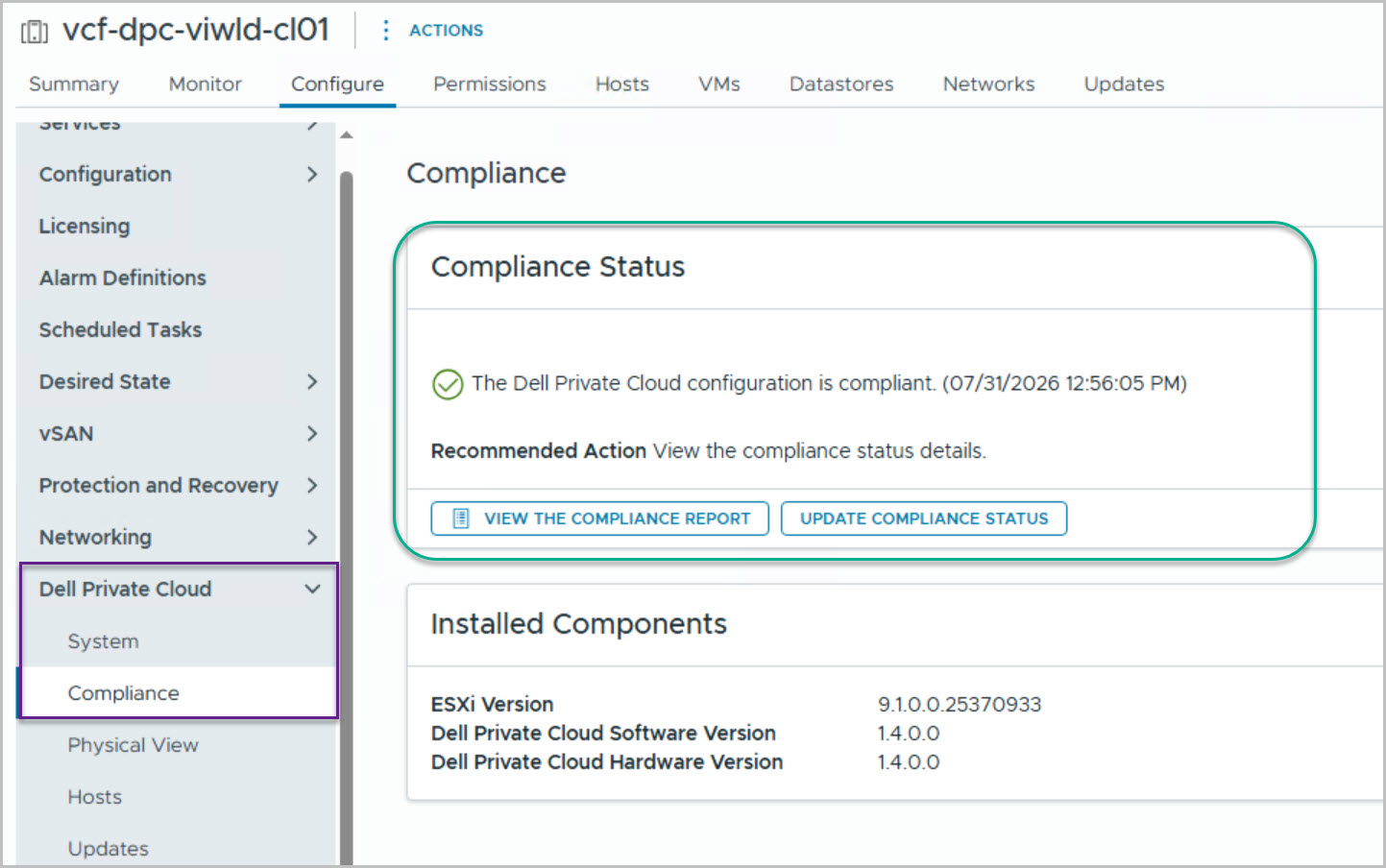Open Alarm Definitions
This screenshot has width=1386, height=868.
click(x=123, y=278)
